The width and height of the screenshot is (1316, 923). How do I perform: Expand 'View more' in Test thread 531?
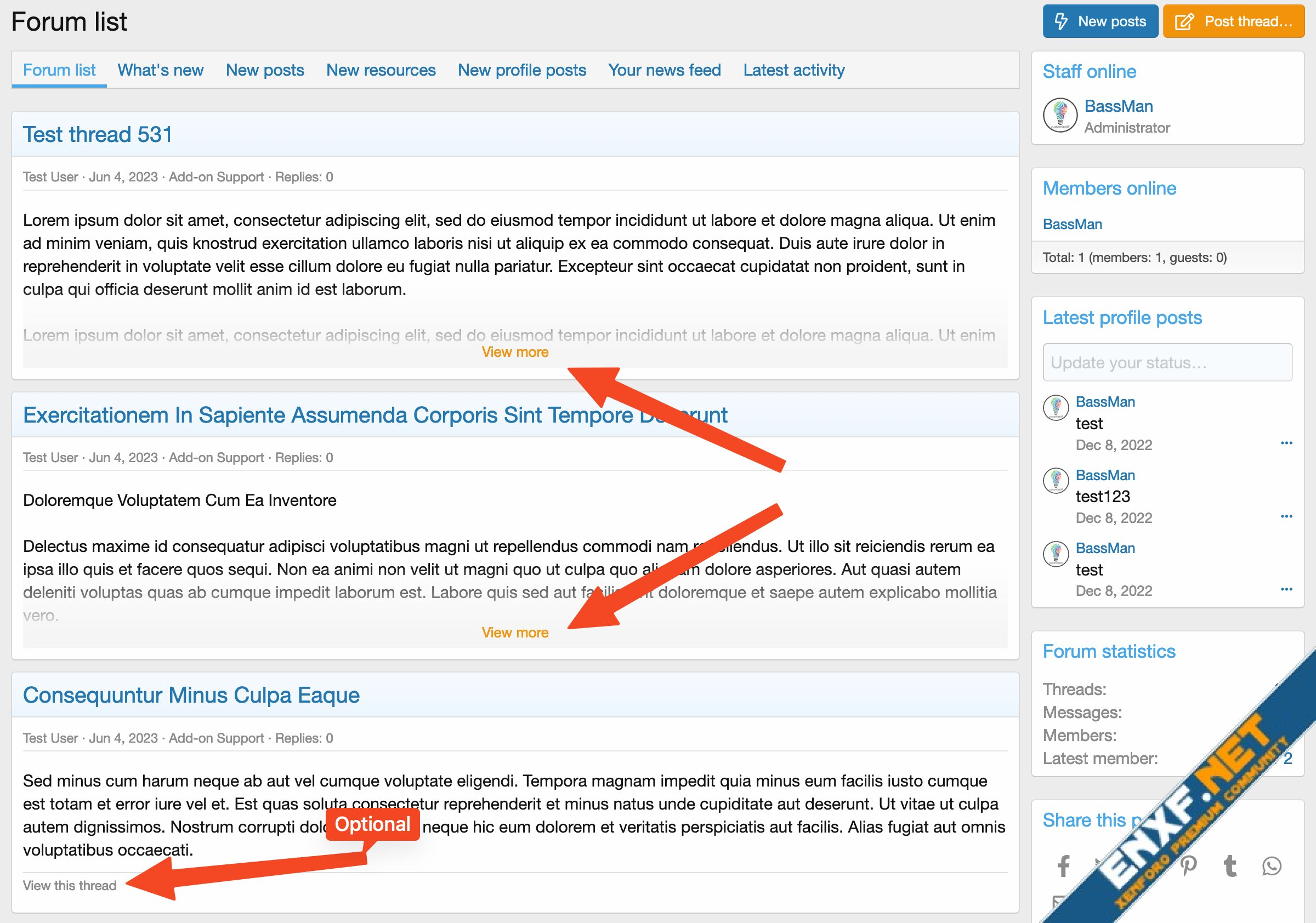pos(515,352)
